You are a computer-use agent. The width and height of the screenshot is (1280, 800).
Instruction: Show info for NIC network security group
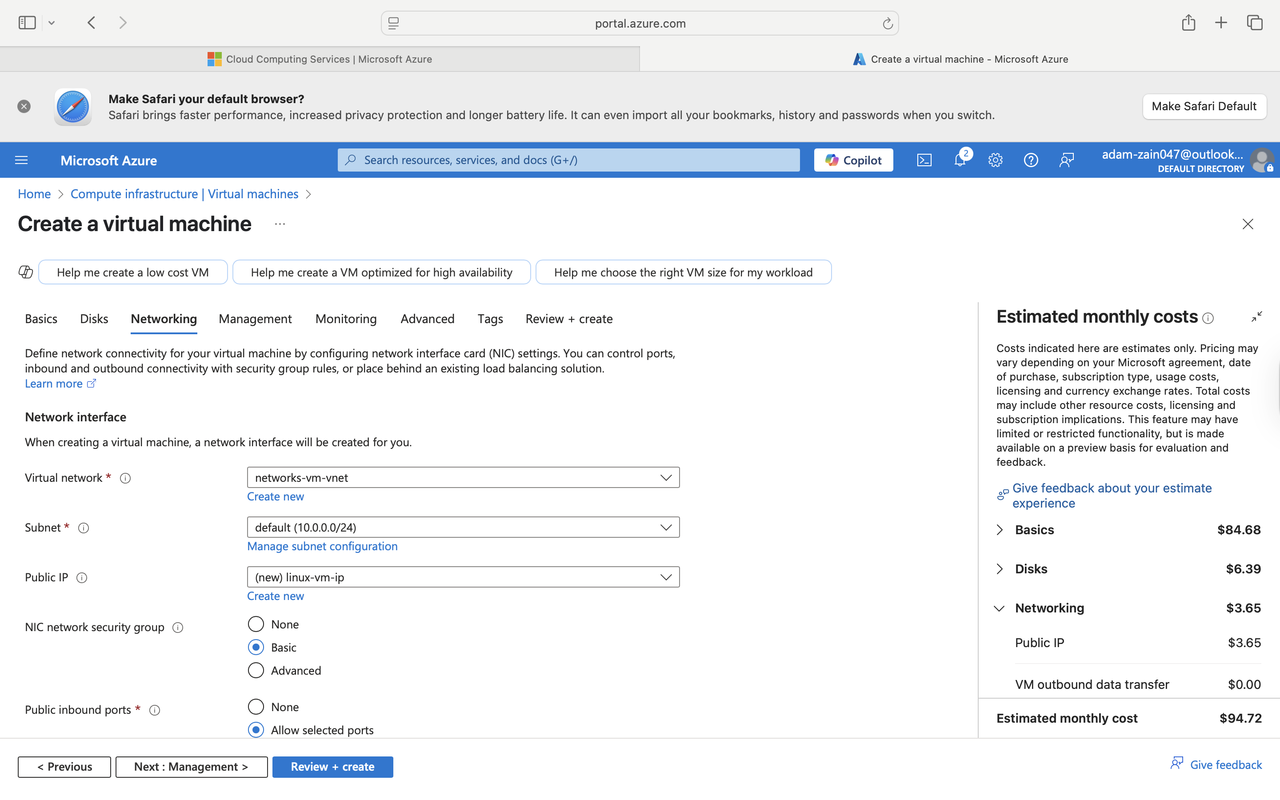(x=177, y=628)
